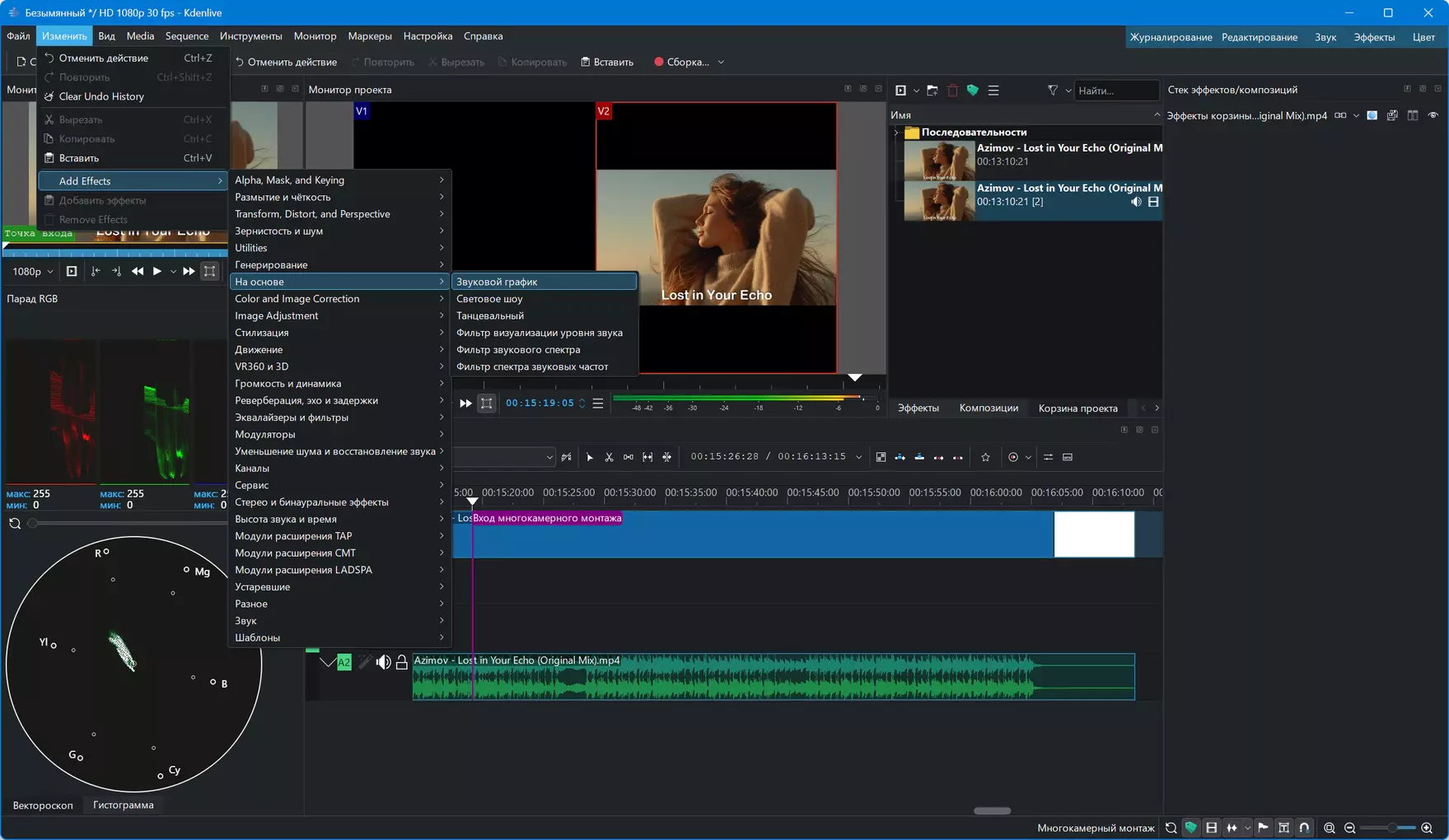Viewport: 1449px width, 840px height.
Task: Click the red trash delete clip icon
Action: (952, 91)
